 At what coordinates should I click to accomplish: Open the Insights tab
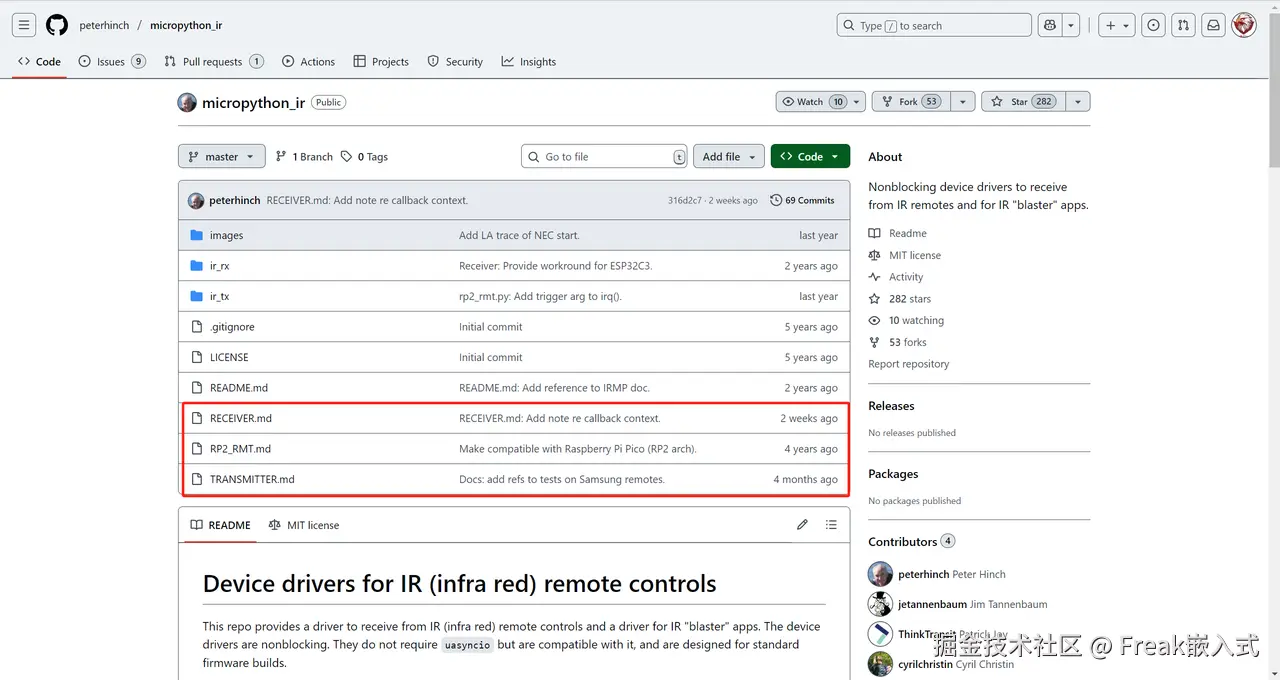529,62
